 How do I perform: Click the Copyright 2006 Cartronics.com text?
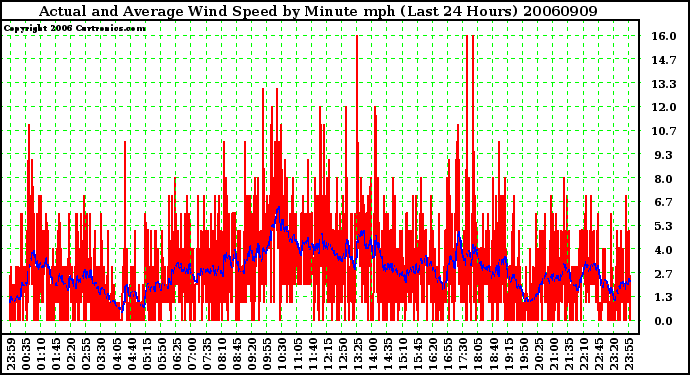point(75,28)
